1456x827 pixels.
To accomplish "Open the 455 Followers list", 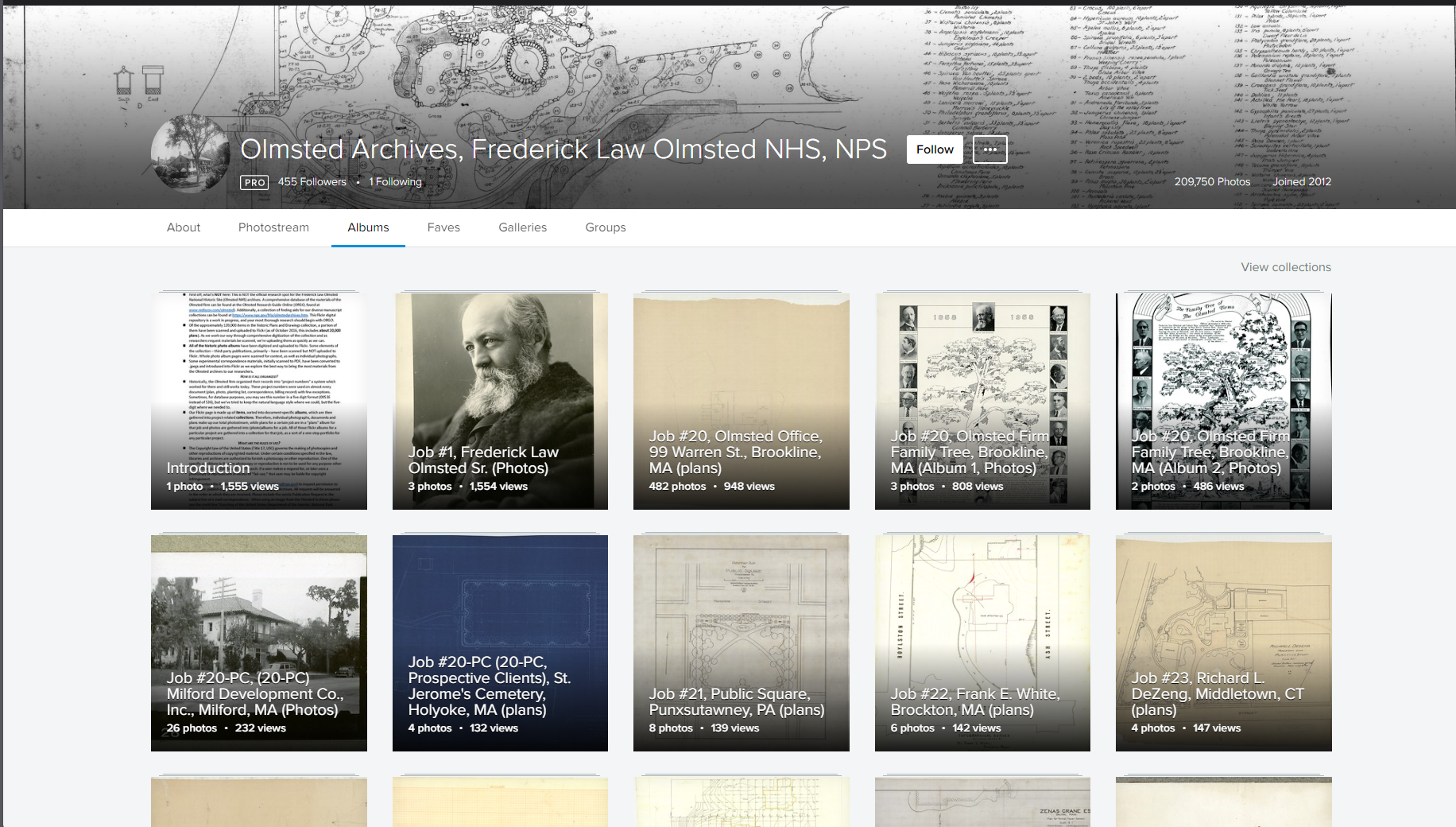I will tap(312, 181).
